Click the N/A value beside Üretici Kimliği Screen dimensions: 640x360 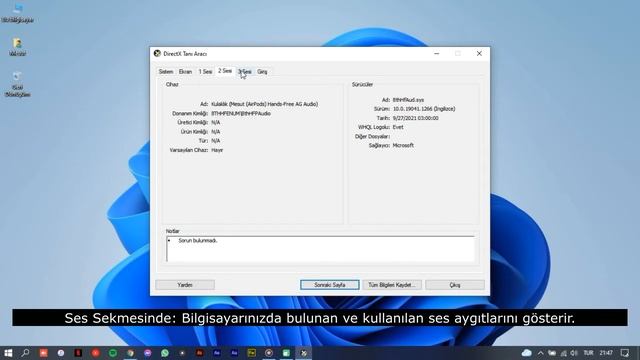216,122
